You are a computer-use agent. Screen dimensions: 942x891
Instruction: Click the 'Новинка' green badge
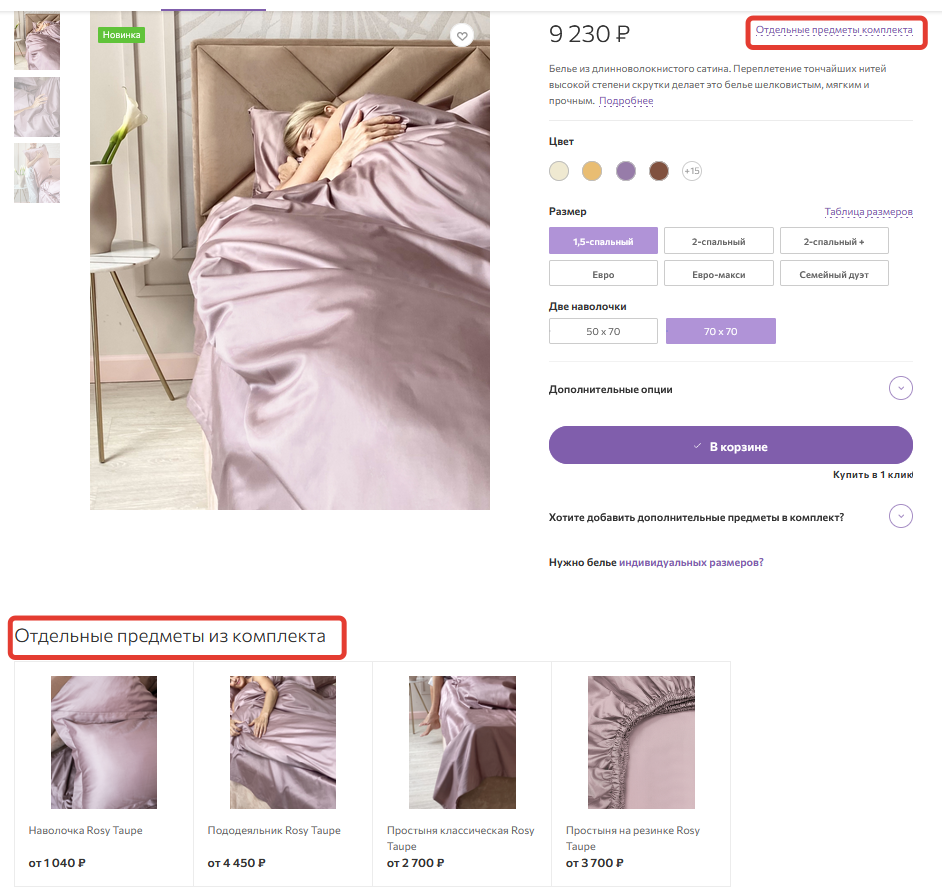click(x=122, y=35)
